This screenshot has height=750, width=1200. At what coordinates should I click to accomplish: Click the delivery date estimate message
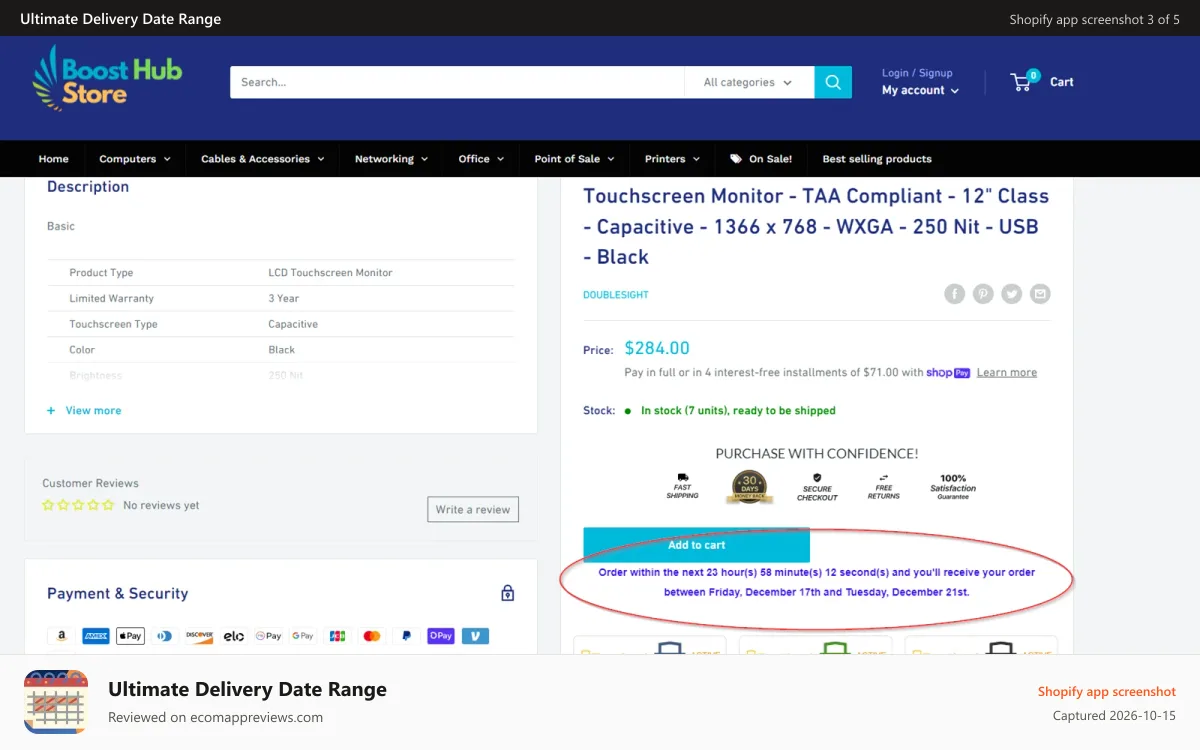[x=817, y=582]
